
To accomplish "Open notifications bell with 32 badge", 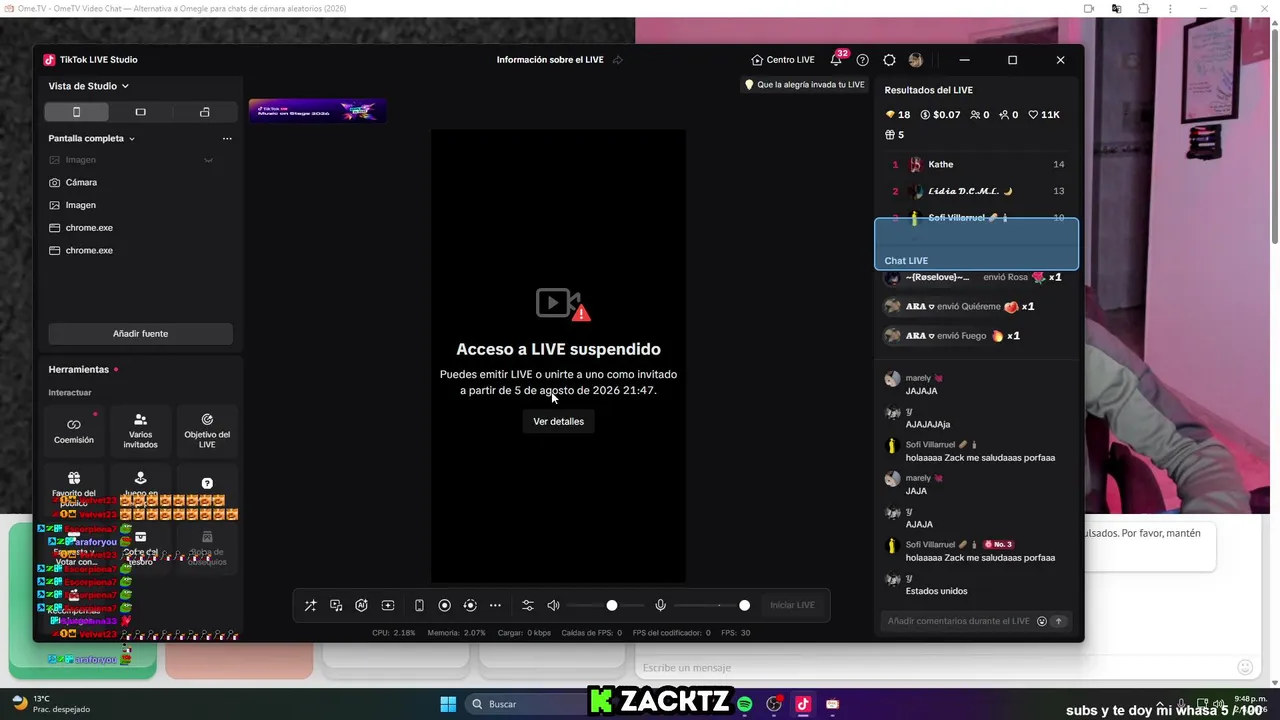I will tap(837, 59).
